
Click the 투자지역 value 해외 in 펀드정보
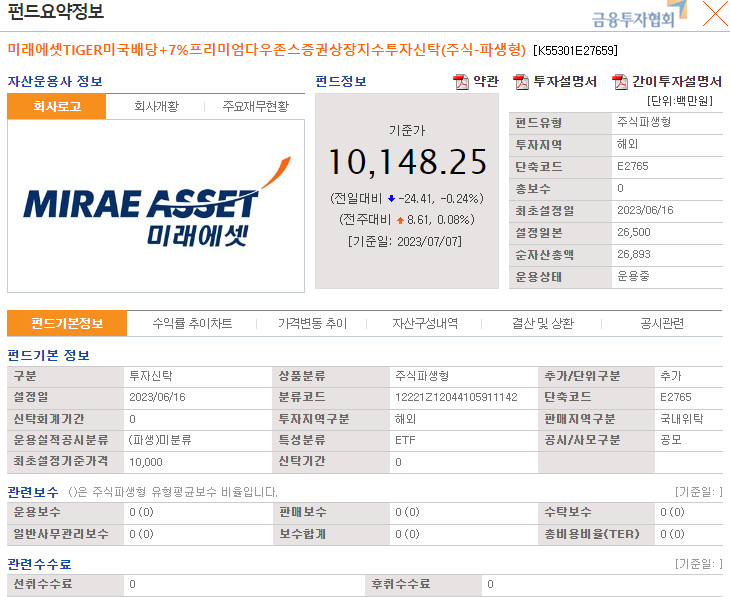[627, 144]
